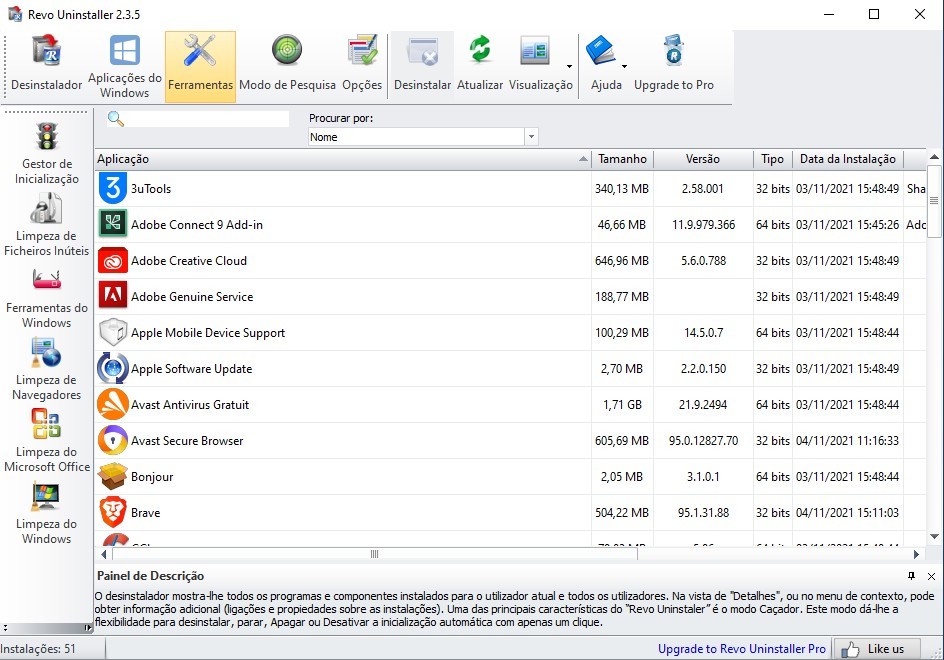Sort list by Tamanho column

(622, 159)
